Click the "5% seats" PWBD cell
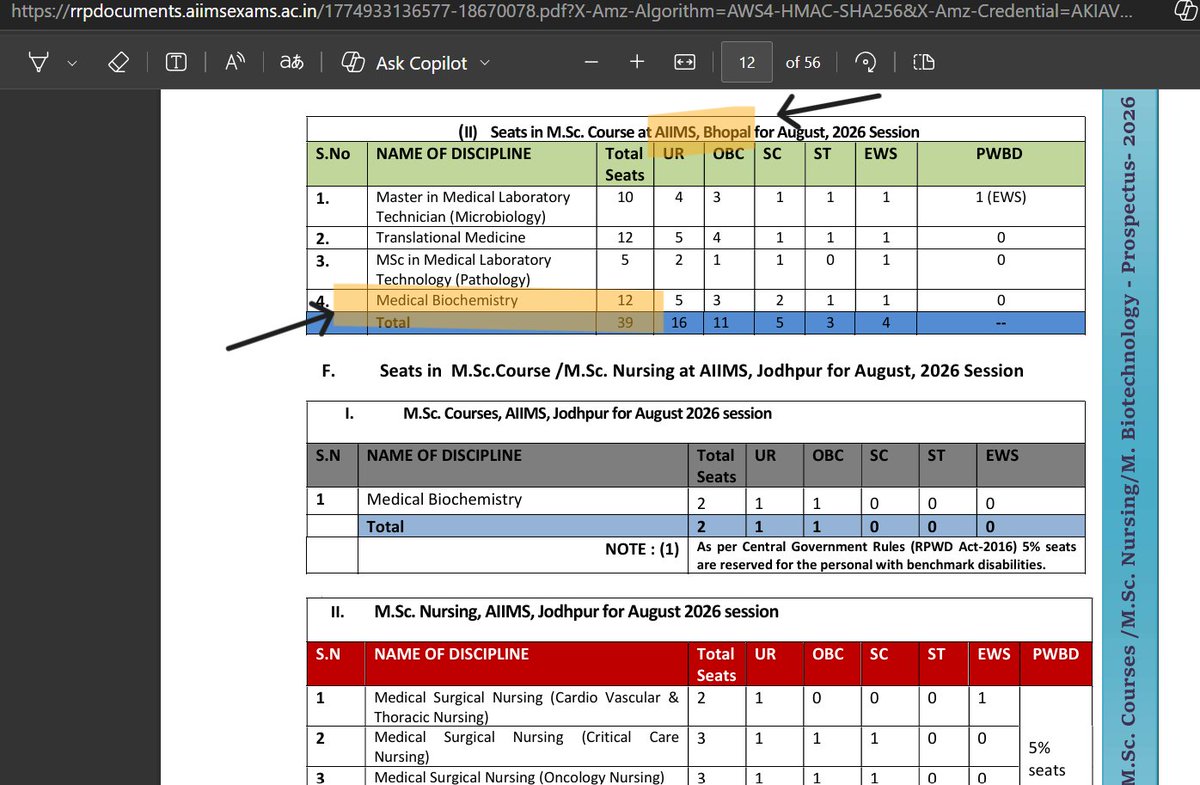Screen dimensions: 1200x785 (1048, 759)
